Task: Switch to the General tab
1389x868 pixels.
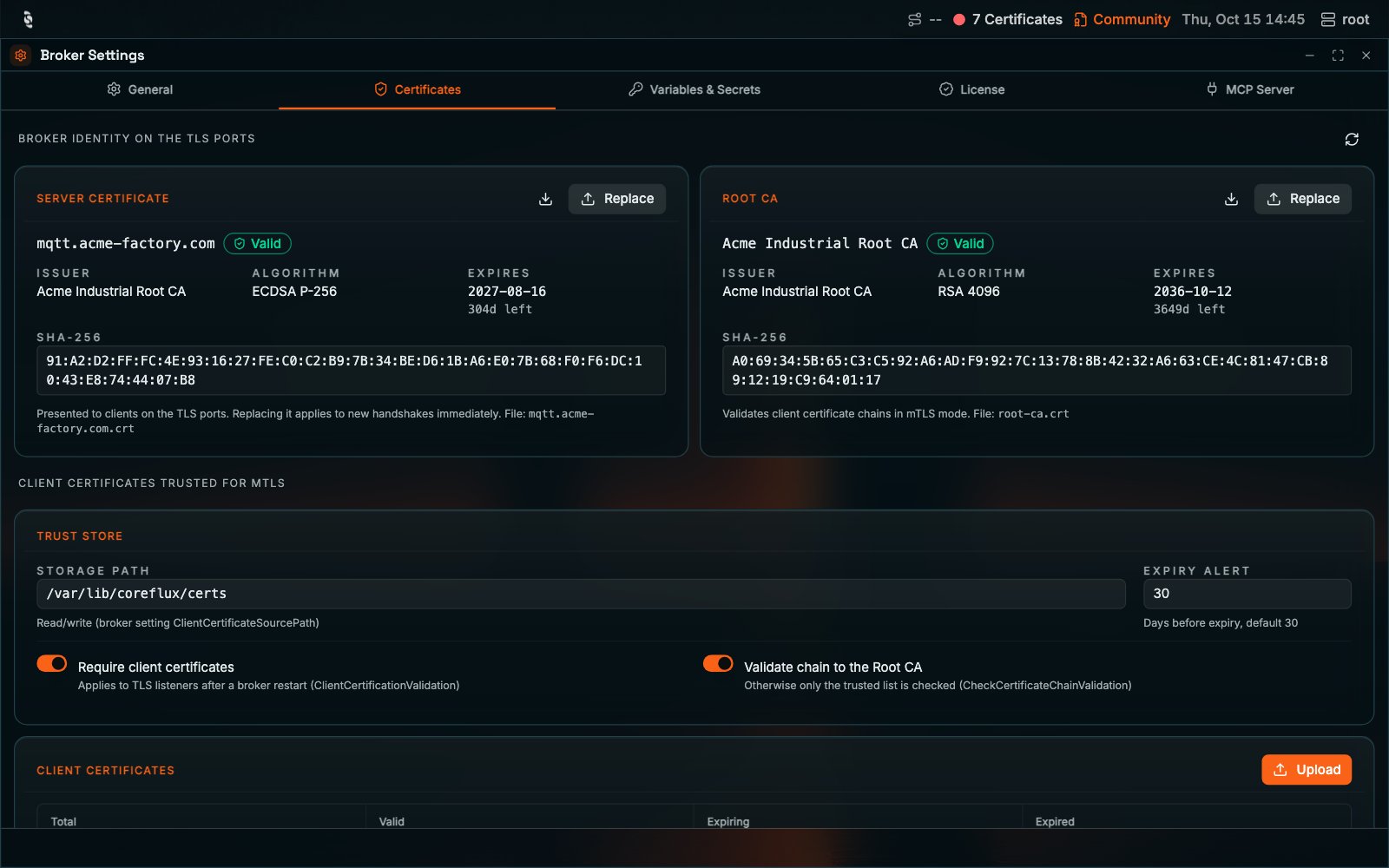Action: point(140,89)
